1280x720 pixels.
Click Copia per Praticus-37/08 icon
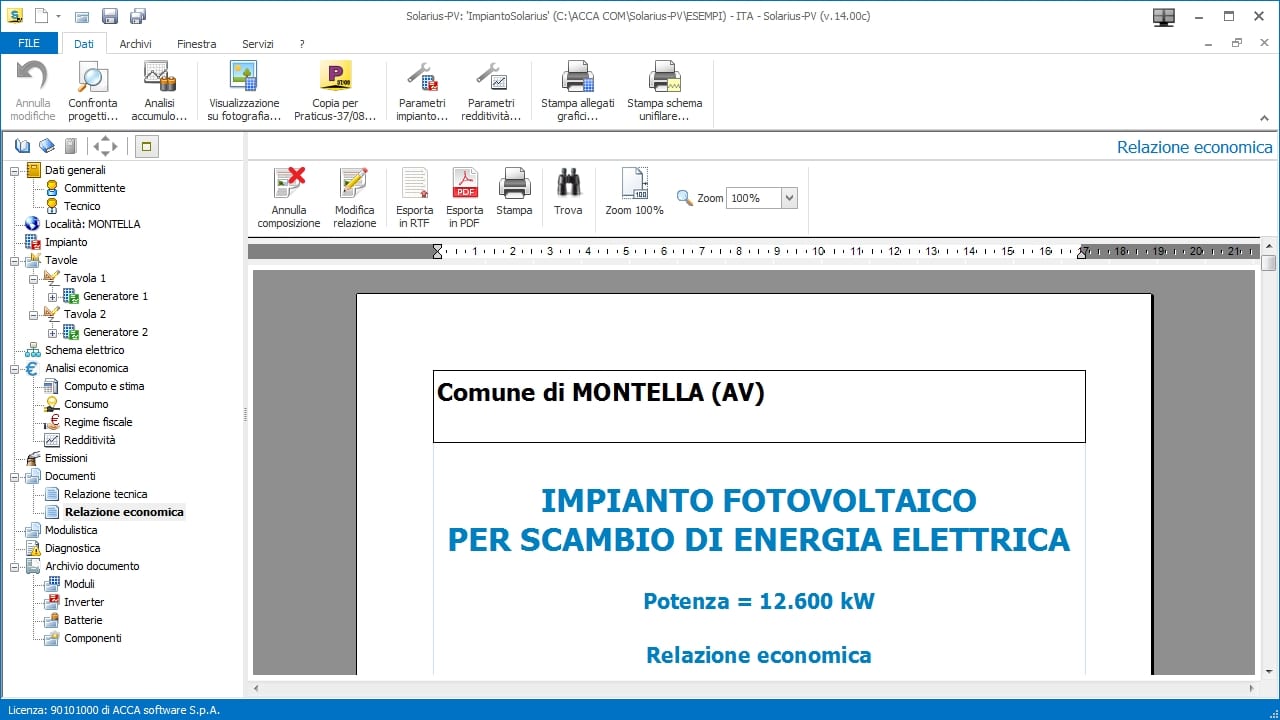tap(335, 90)
